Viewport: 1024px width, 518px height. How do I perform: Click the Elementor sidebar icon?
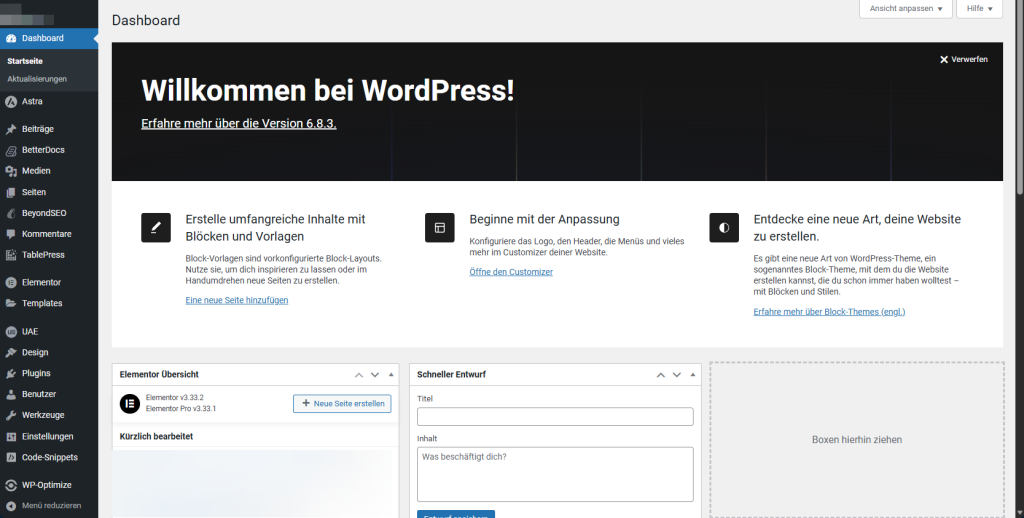click(x=11, y=283)
